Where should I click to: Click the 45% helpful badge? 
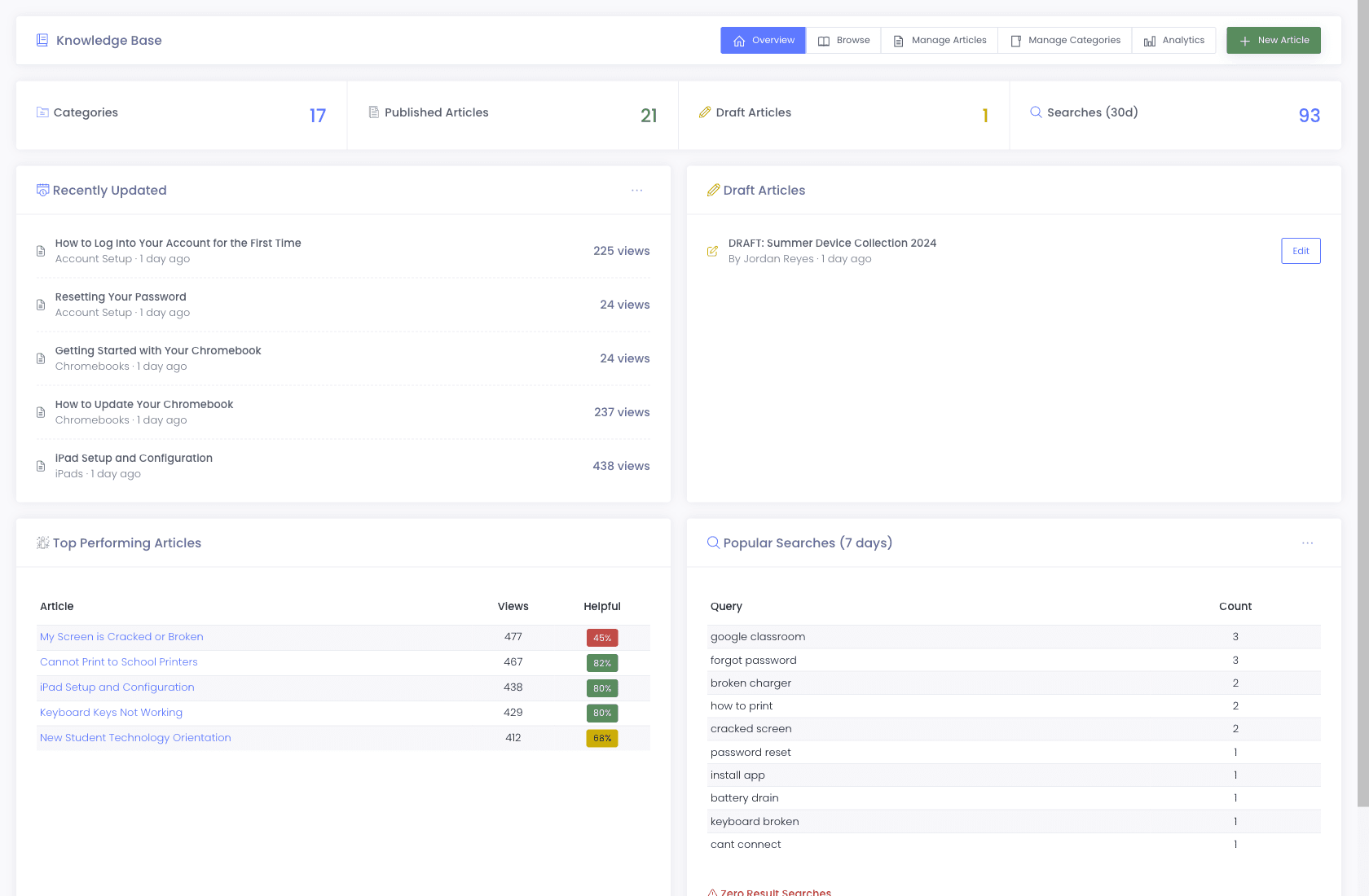[602, 638]
